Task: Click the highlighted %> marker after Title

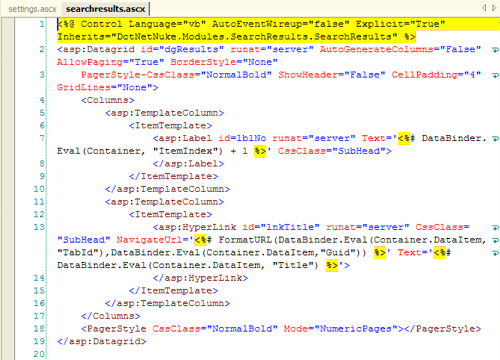Action: (332, 265)
